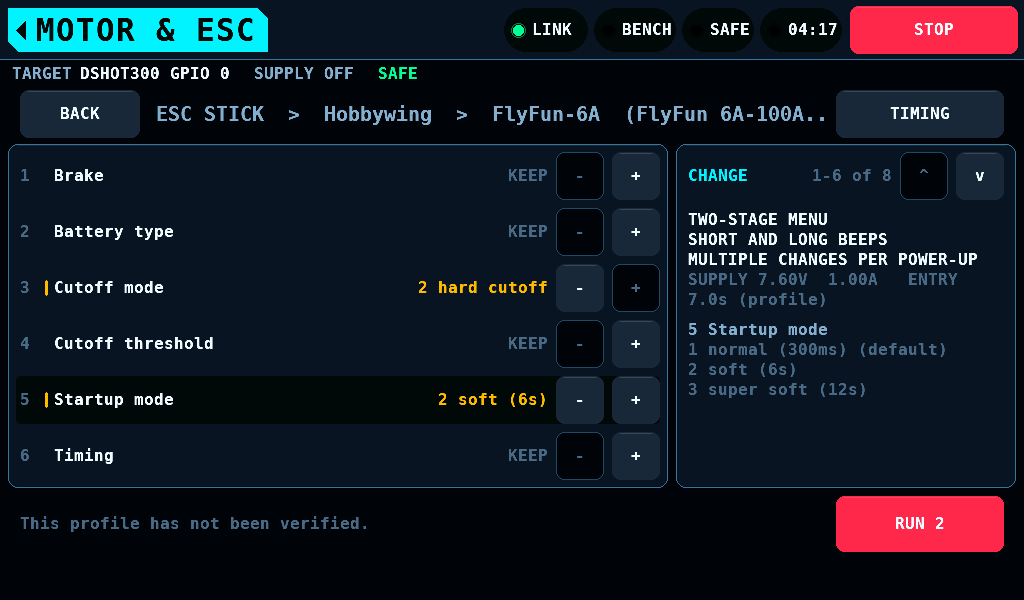
Task: Select the Cutoff mode row
Action: 338,288
